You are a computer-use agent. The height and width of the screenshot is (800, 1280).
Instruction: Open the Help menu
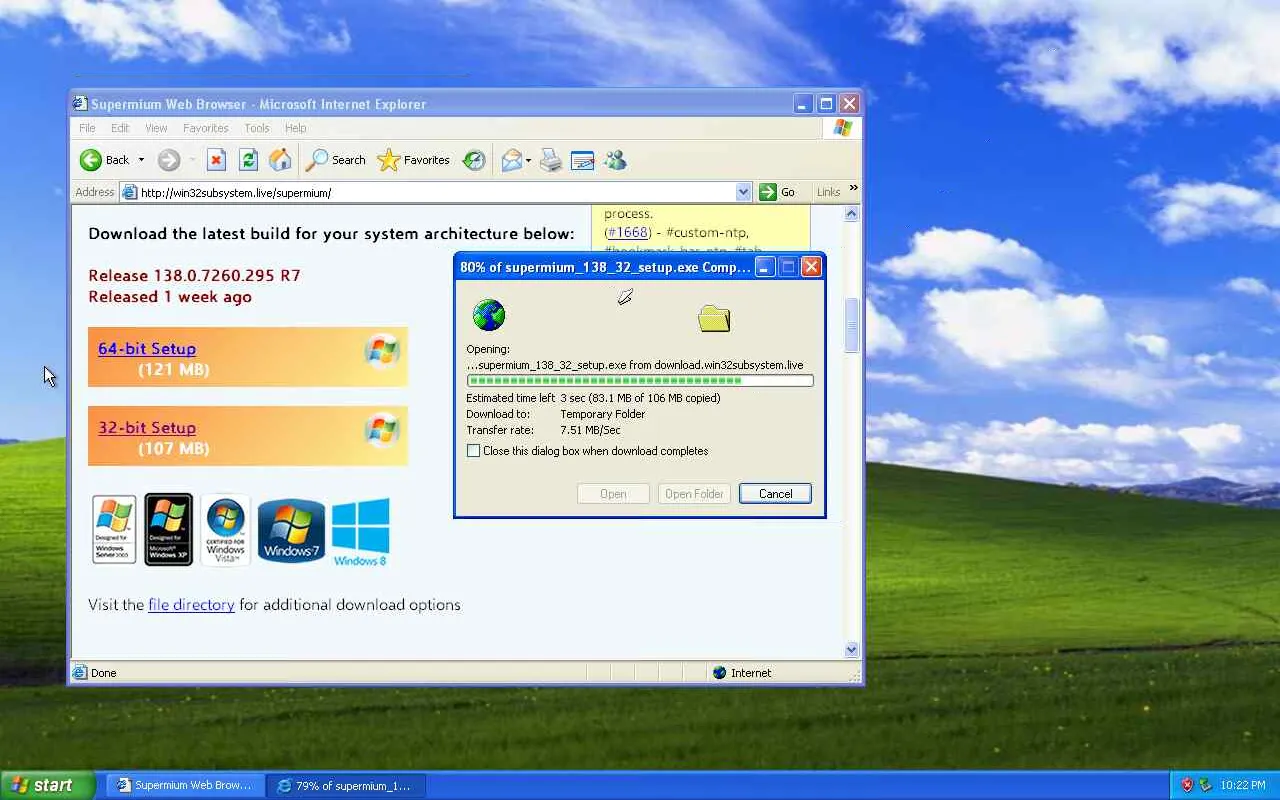[295, 128]
